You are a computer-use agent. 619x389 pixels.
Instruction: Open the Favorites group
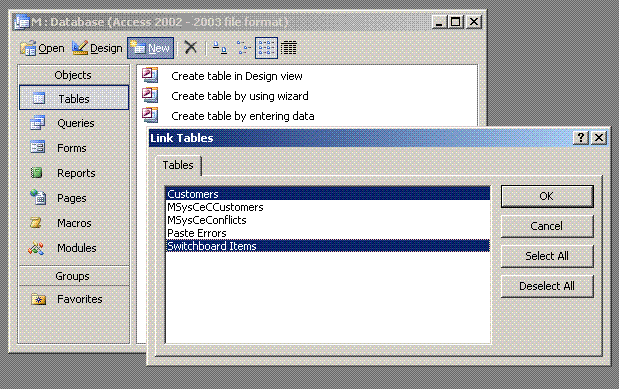coord(74,299)
